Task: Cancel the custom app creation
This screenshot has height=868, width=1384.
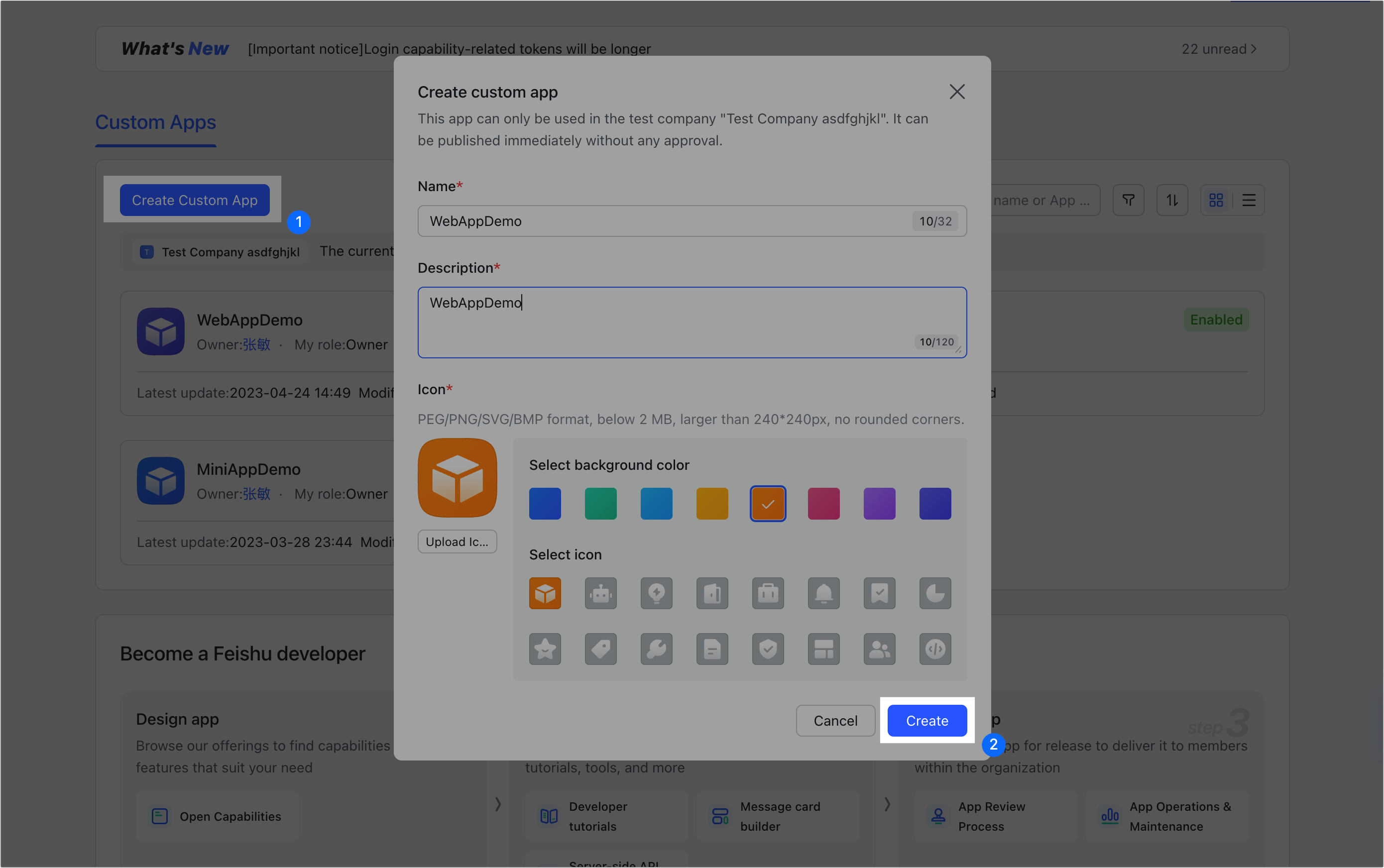Action: point(835,721)
